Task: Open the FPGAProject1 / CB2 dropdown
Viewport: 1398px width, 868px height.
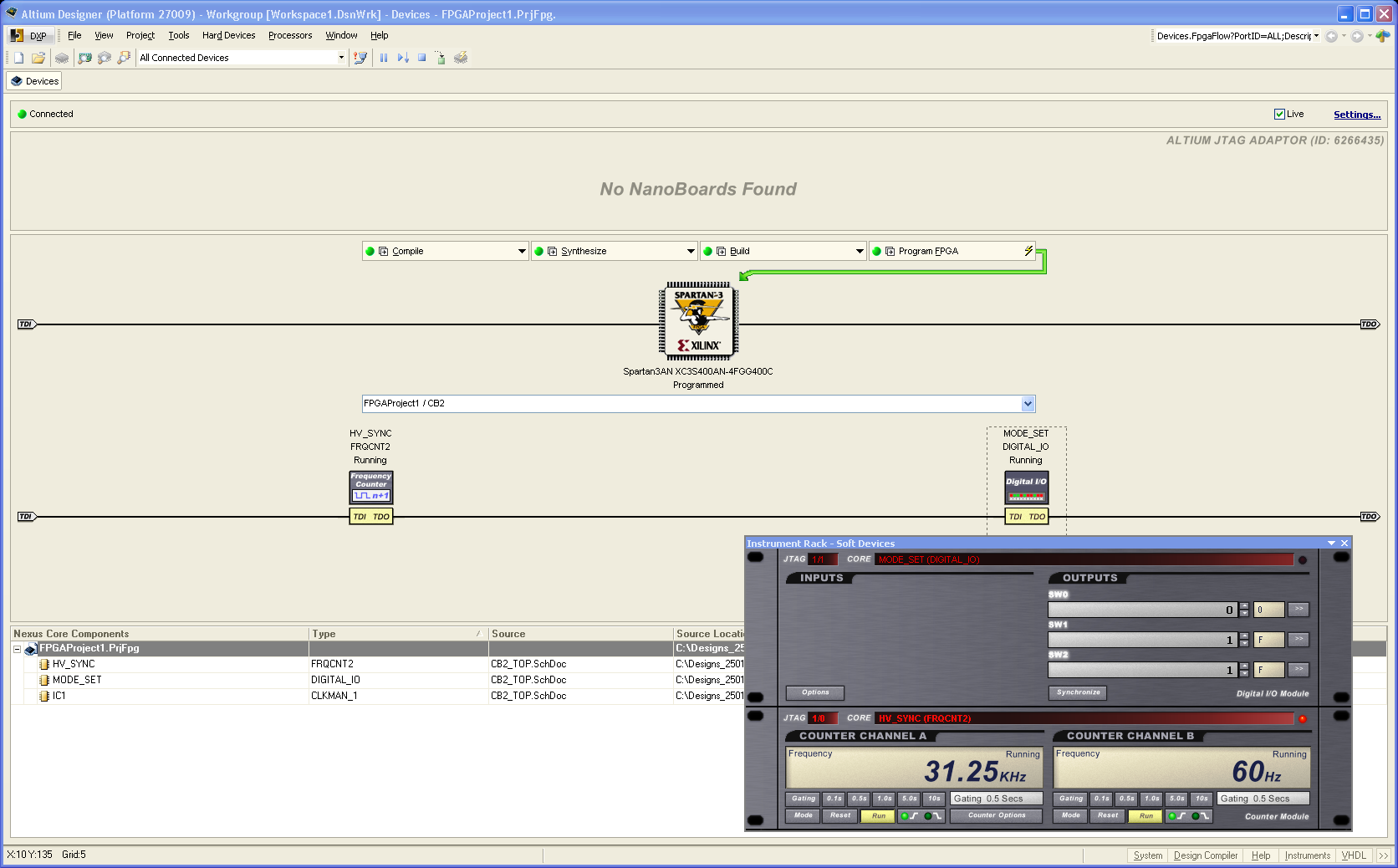Action: (x=1028, y=404)
